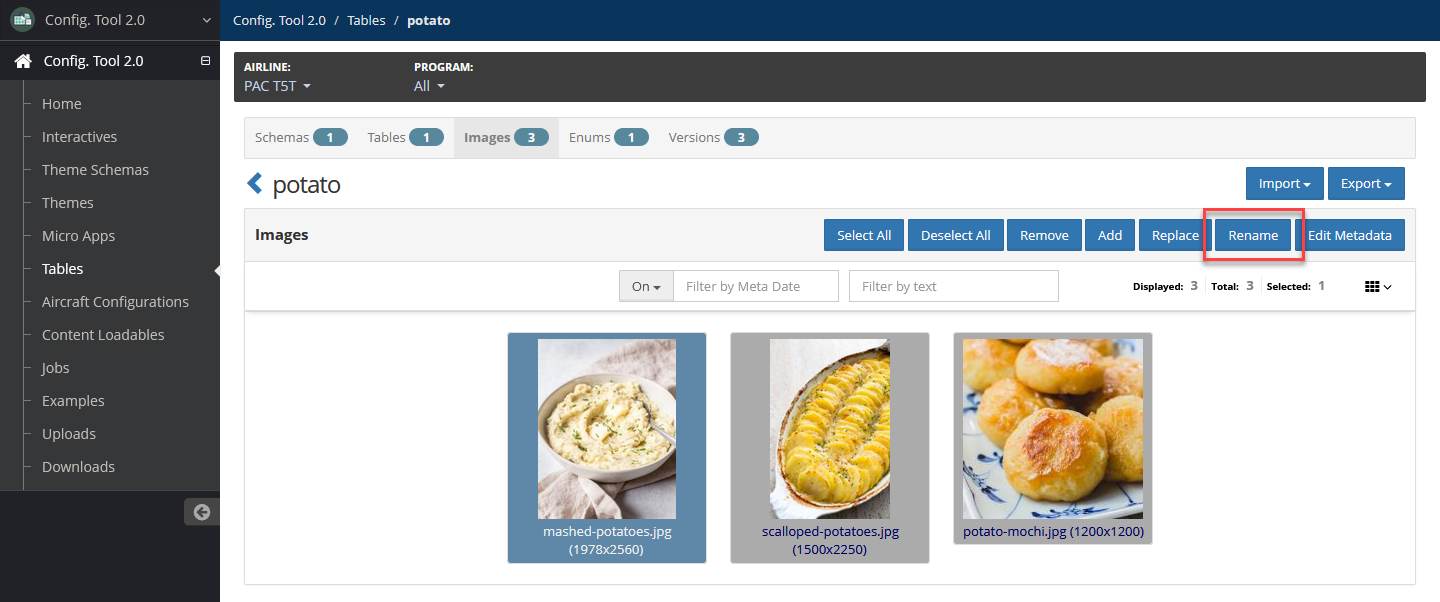Open Jobs in the sidebar
The image size is (1440, 602).
click(56, 368)
